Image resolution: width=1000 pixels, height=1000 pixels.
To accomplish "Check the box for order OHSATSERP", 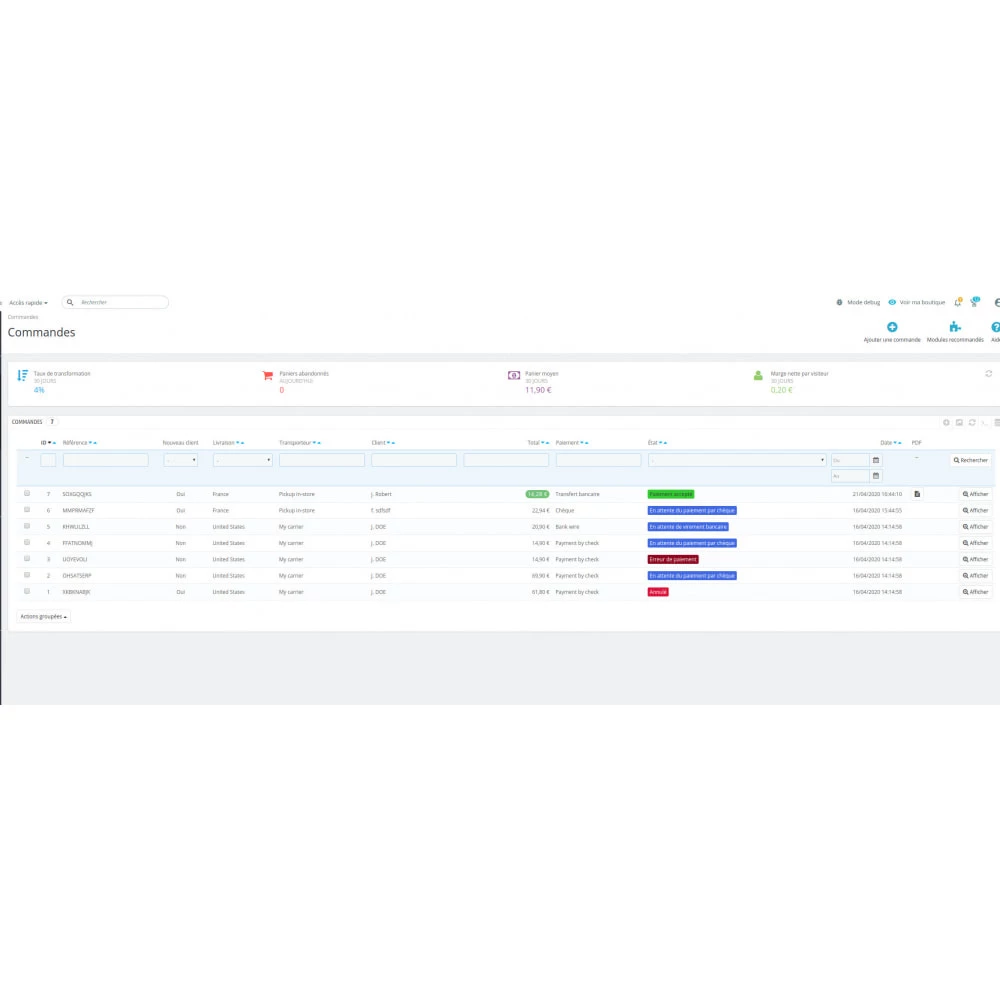I will pyautogui.click(x=27, y=575).
